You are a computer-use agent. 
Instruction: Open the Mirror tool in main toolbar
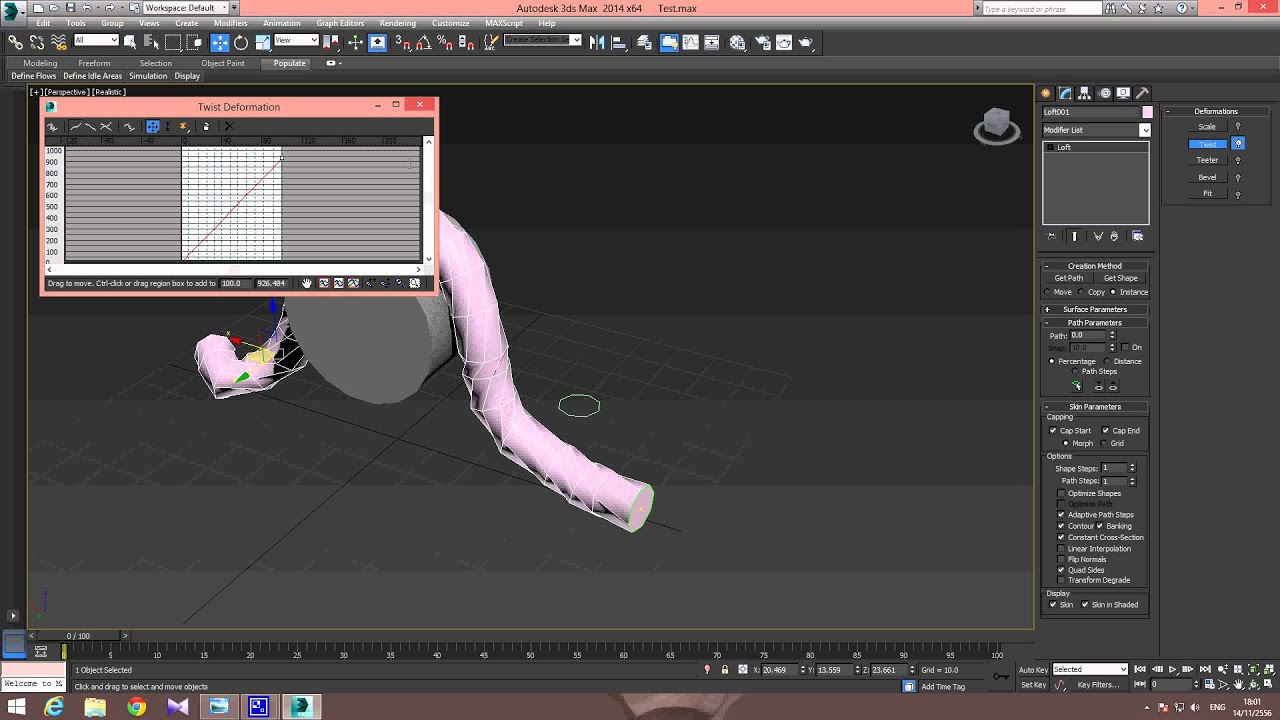597,42
